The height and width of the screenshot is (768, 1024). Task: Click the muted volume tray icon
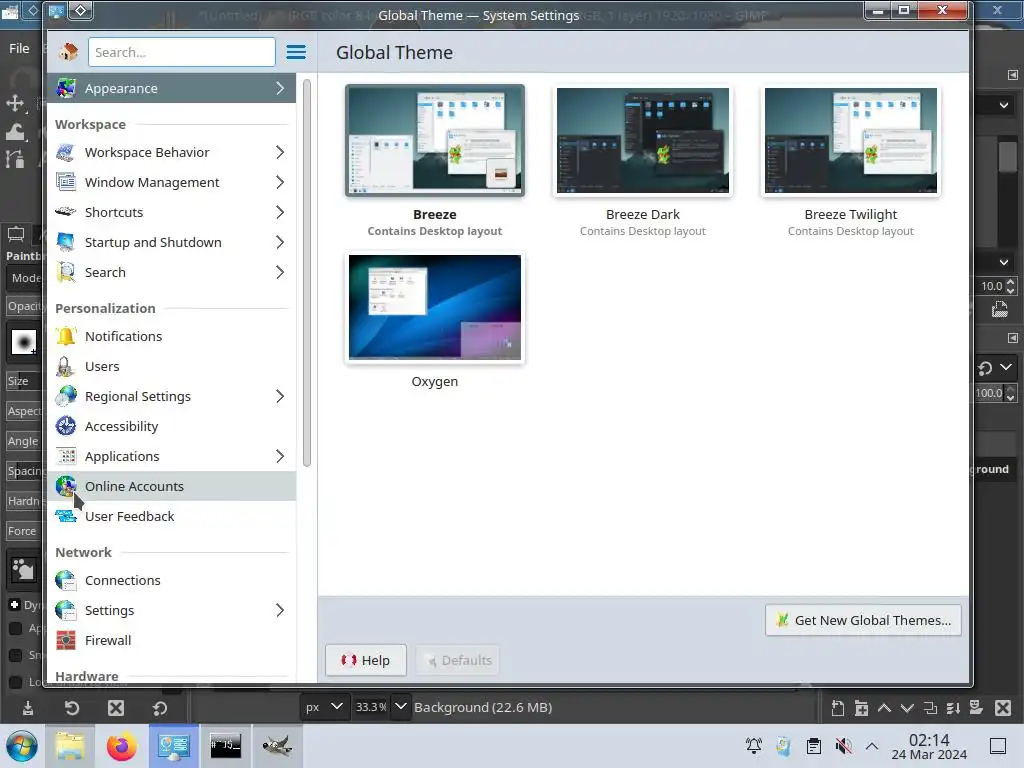point(843,746)
